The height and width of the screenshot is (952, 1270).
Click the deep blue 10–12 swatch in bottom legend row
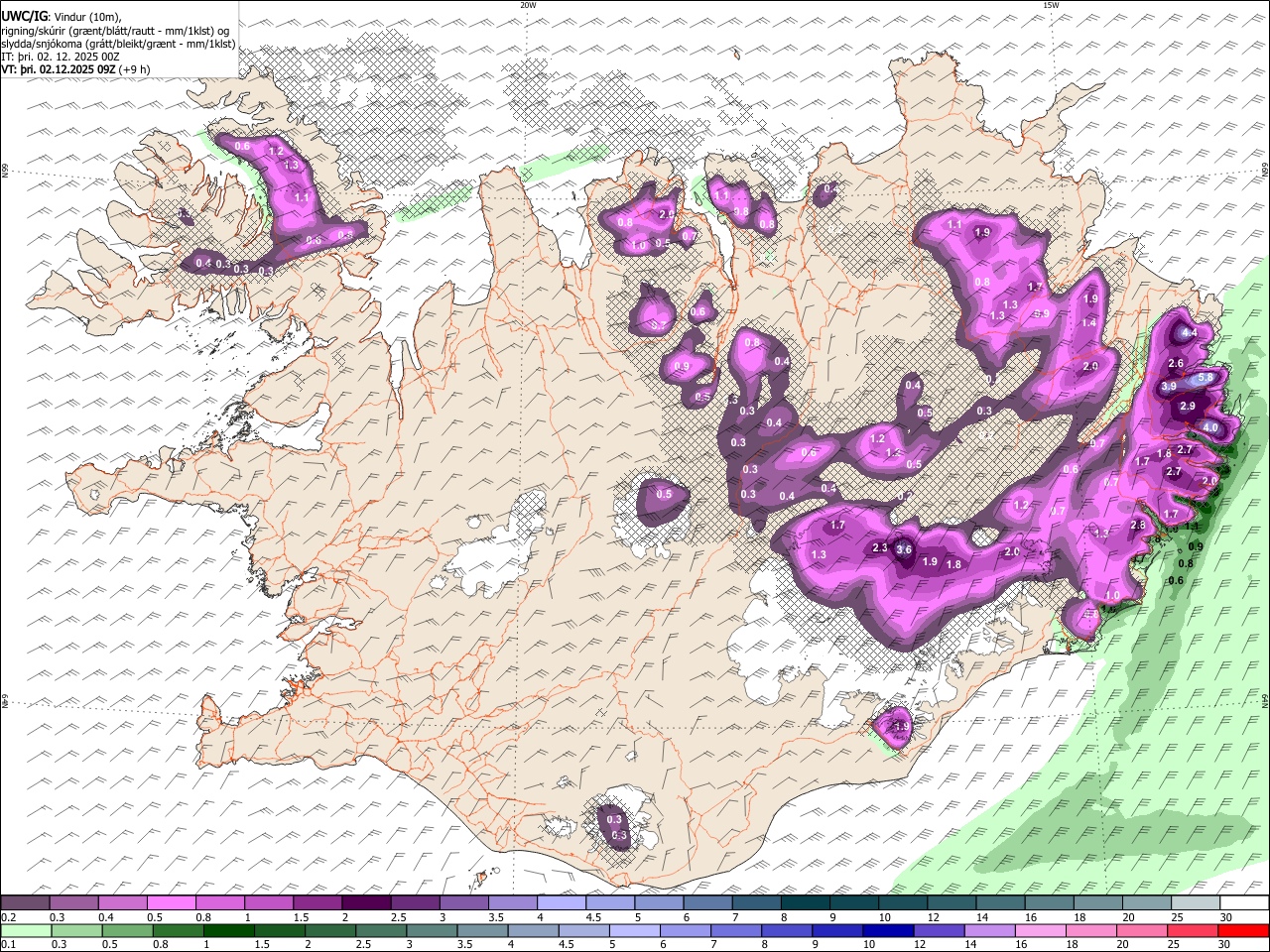[x=890, y=930]
